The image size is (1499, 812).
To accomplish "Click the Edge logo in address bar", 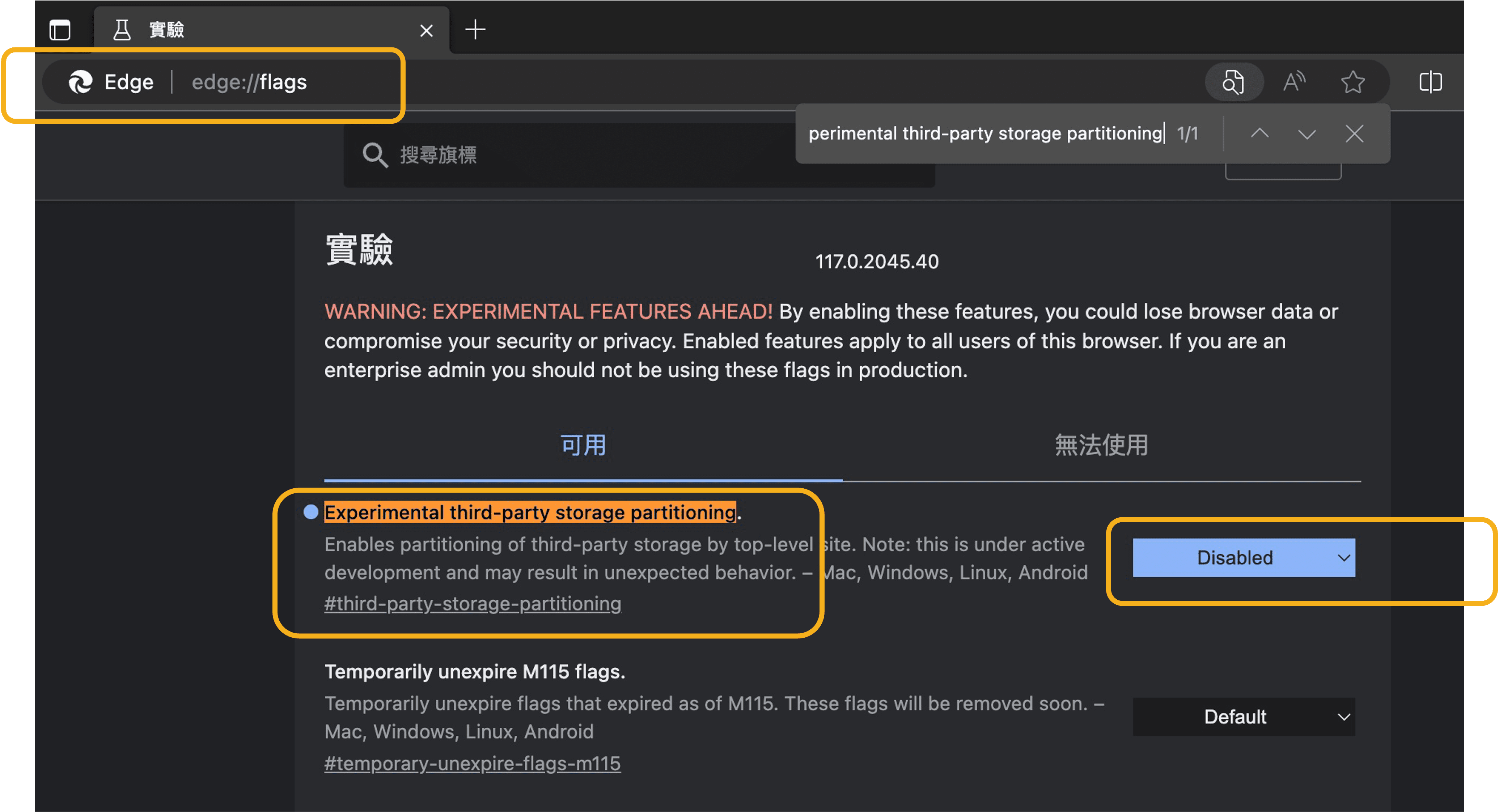I will (x=81, y=82).
